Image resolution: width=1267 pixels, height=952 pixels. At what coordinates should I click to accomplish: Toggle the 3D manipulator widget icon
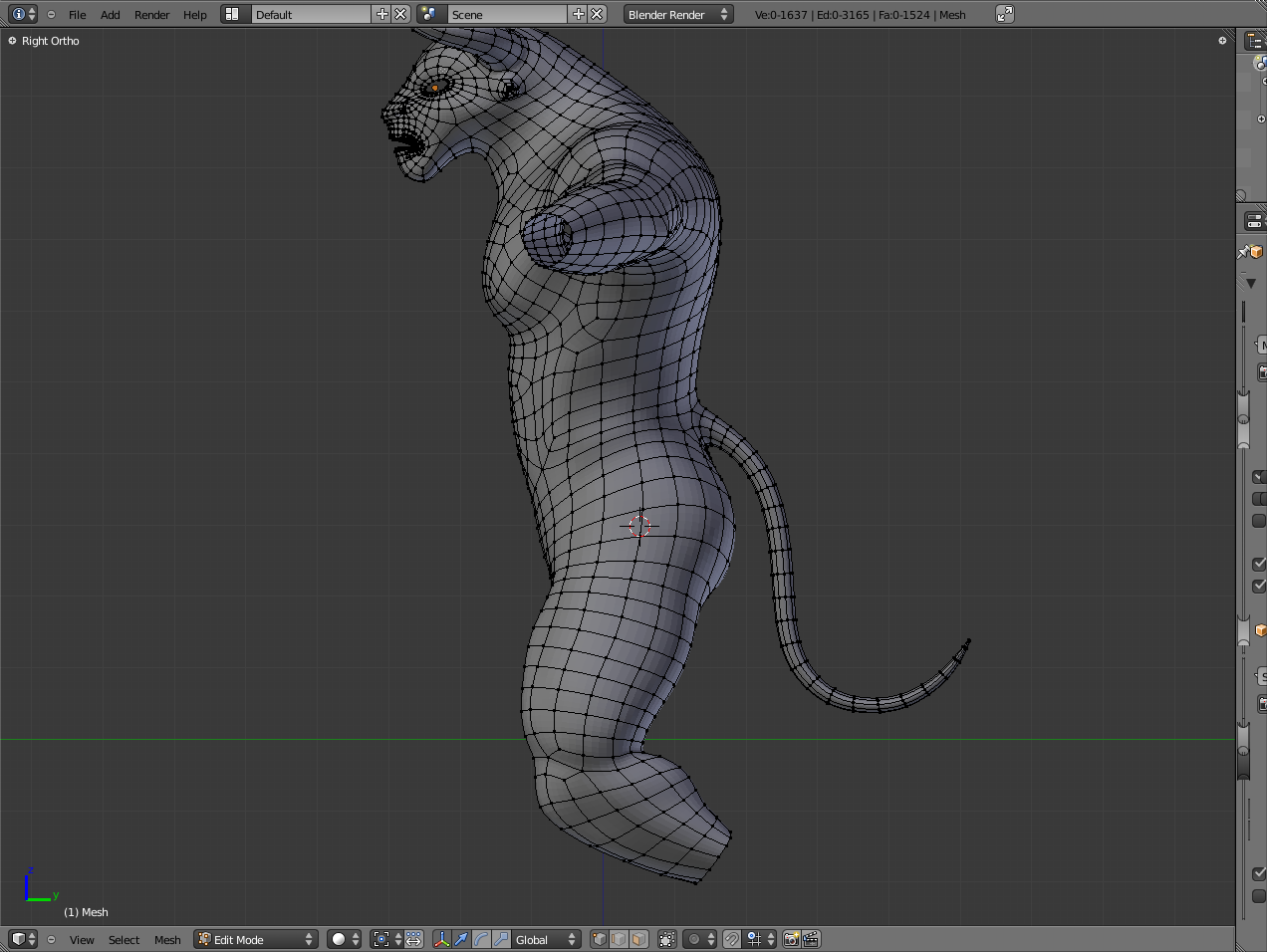[x=441, y=939]
